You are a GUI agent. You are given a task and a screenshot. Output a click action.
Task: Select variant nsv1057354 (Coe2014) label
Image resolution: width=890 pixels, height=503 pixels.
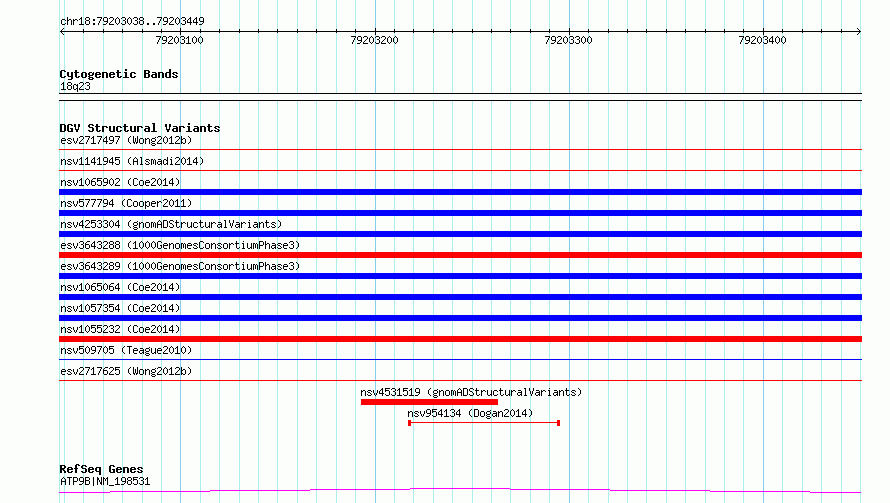120,308
